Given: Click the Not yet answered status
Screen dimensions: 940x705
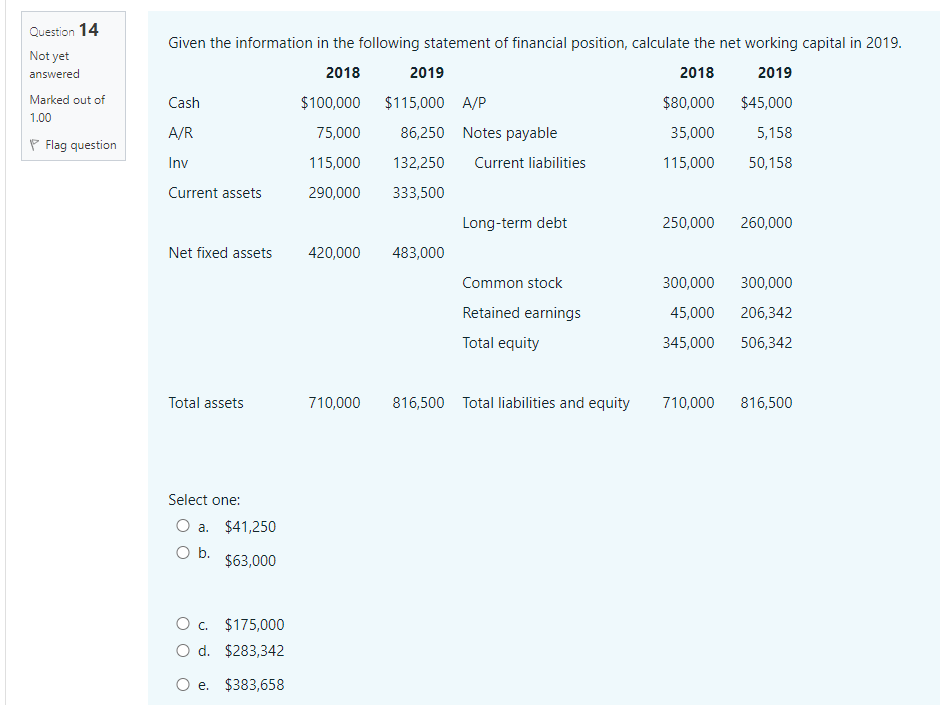Looking at the screenshot, I should (x=54, y=65).
